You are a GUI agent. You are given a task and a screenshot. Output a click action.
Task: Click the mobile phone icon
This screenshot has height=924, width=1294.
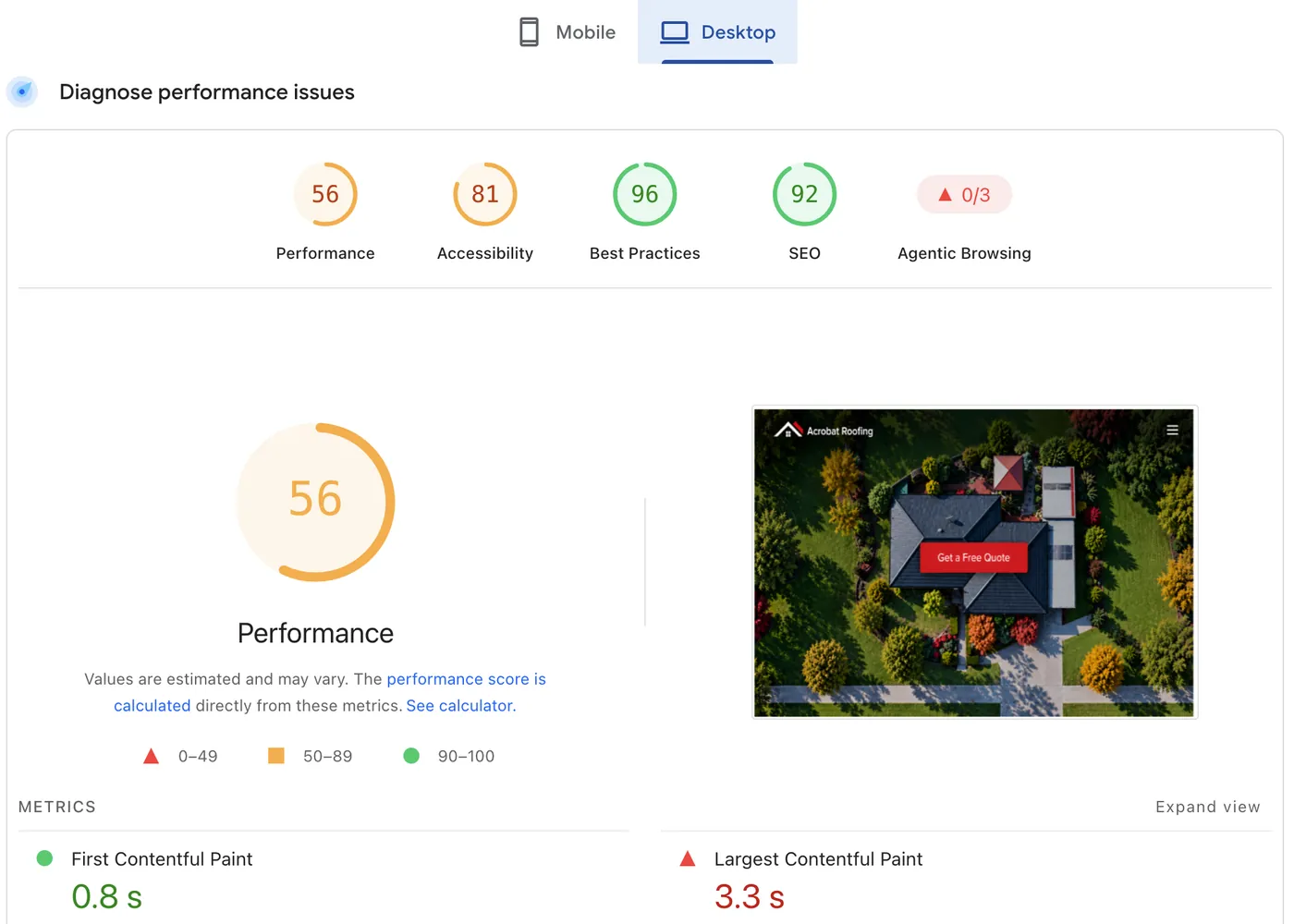coord(529,32)
